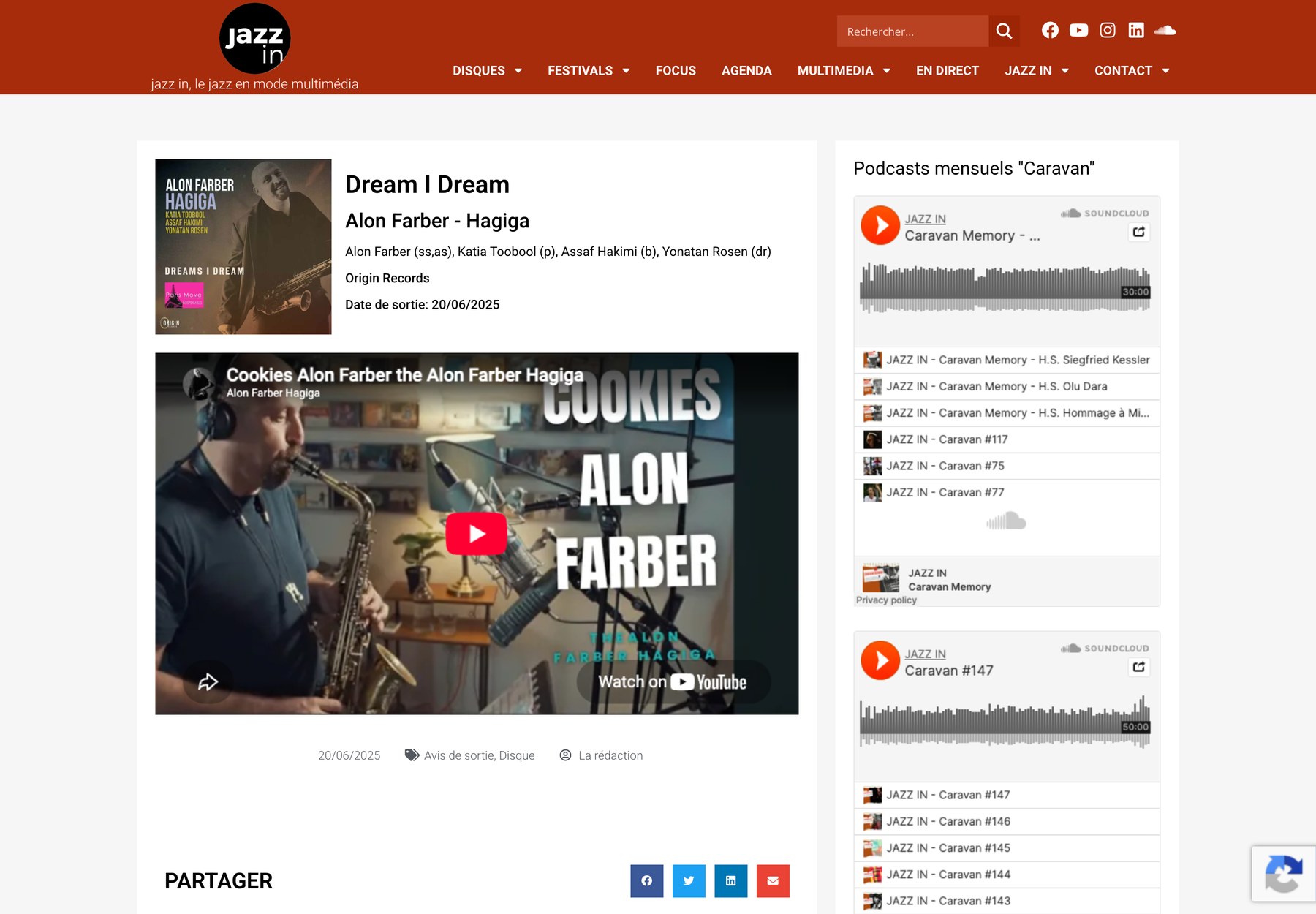This screenshot has height=914, width=1316.
Task: Click the Jazz In logo
Action: click(x=254, y=39)
